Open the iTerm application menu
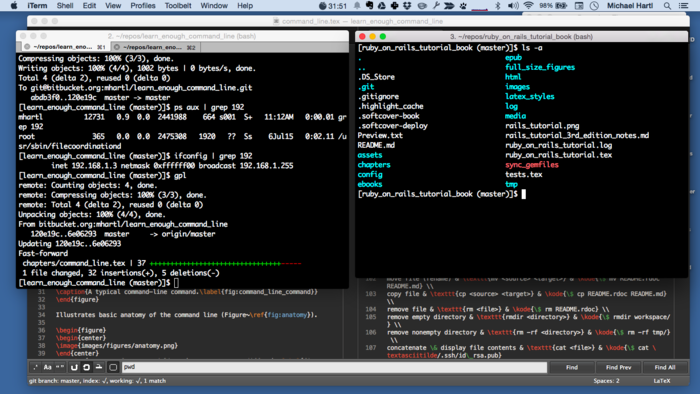The image size is (700, 394). [37, 6]
